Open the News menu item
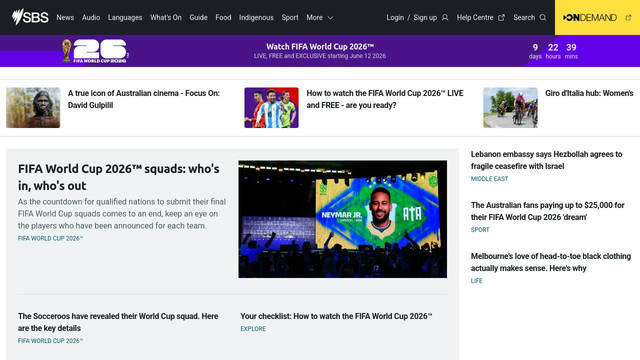 tap(65, 18)
